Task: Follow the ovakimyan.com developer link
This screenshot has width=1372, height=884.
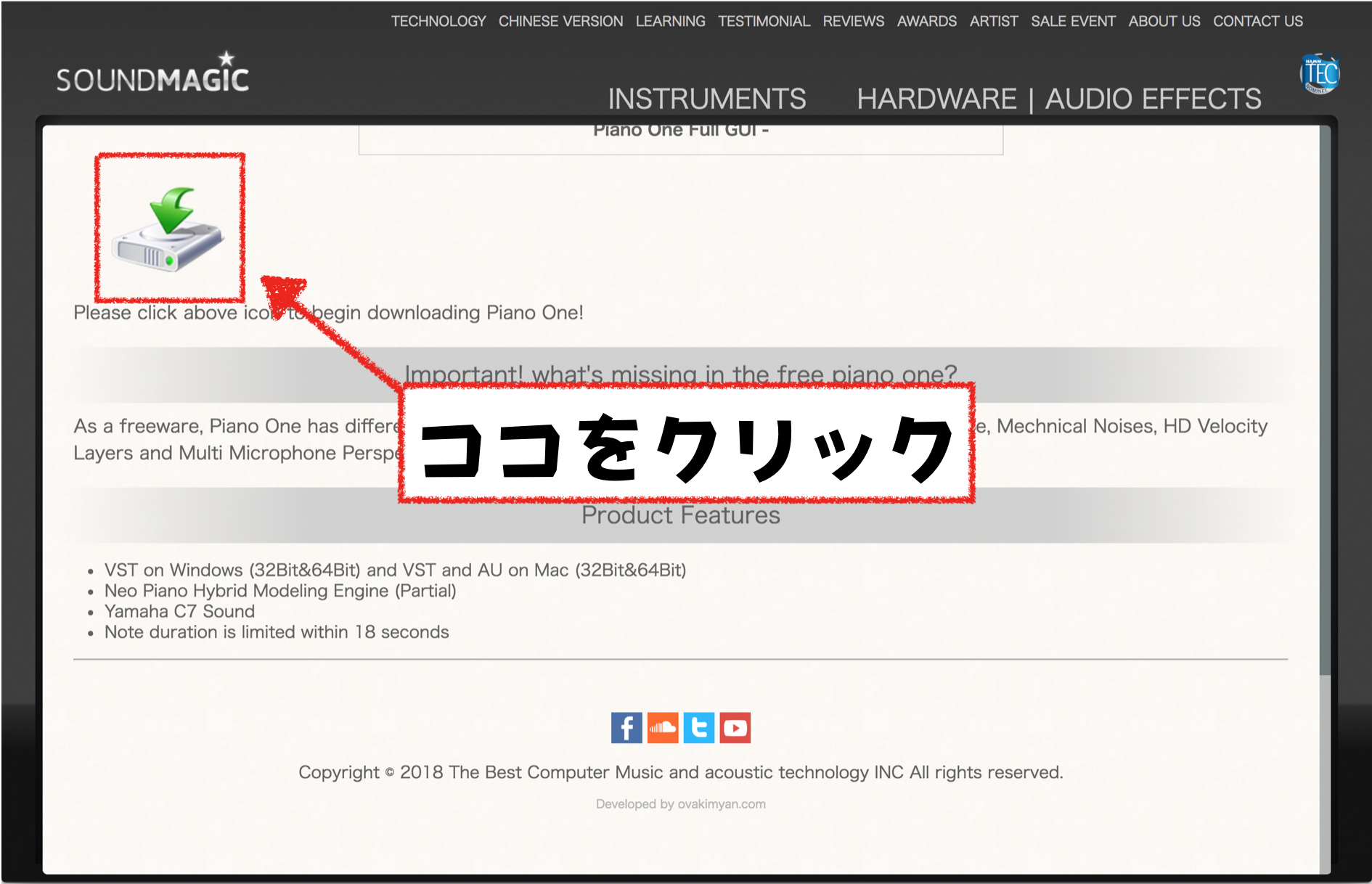Action: pos(722,804)
